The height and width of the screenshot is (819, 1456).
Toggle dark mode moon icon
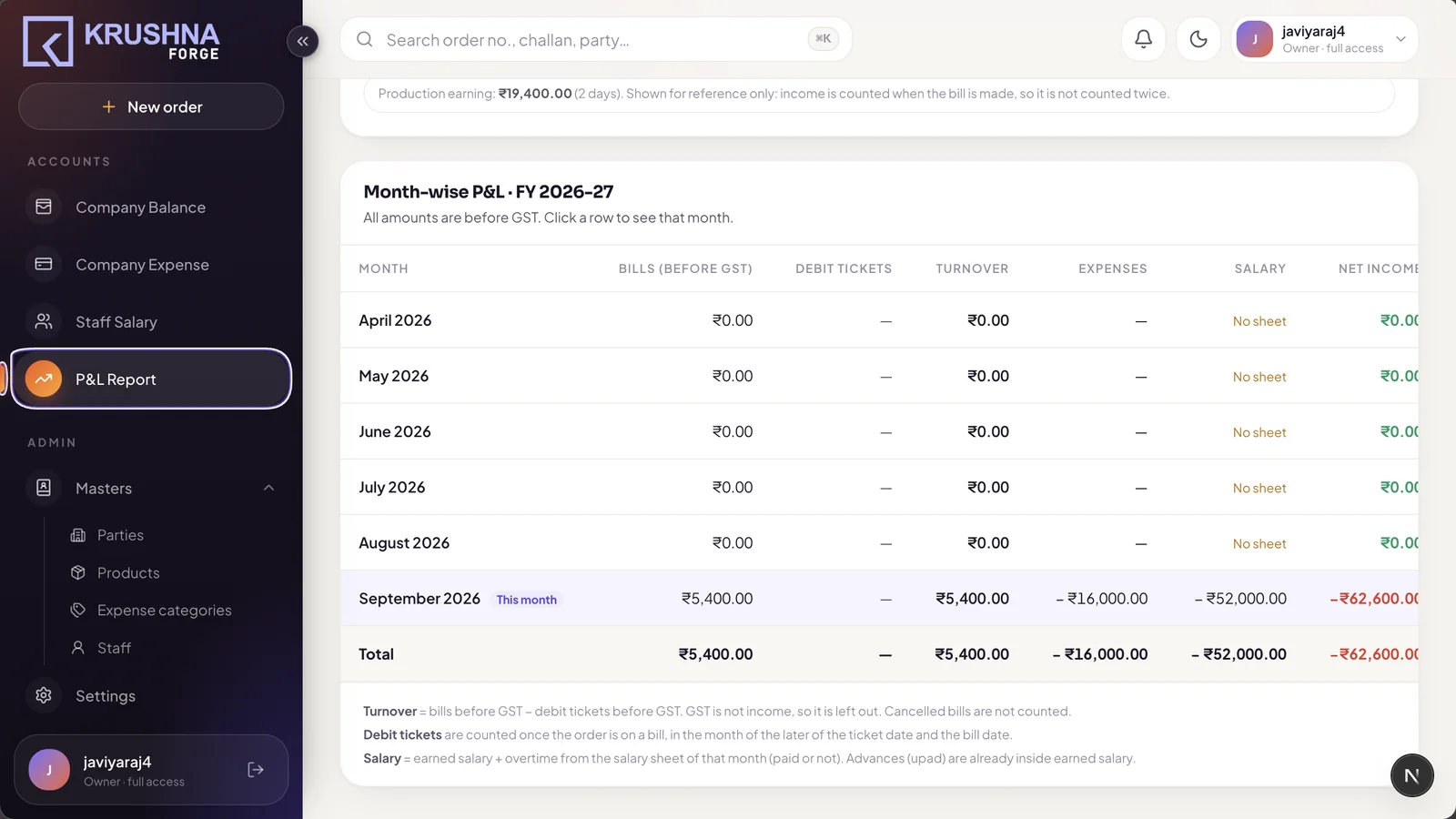pyautogui.click(x=1198, y=39)
